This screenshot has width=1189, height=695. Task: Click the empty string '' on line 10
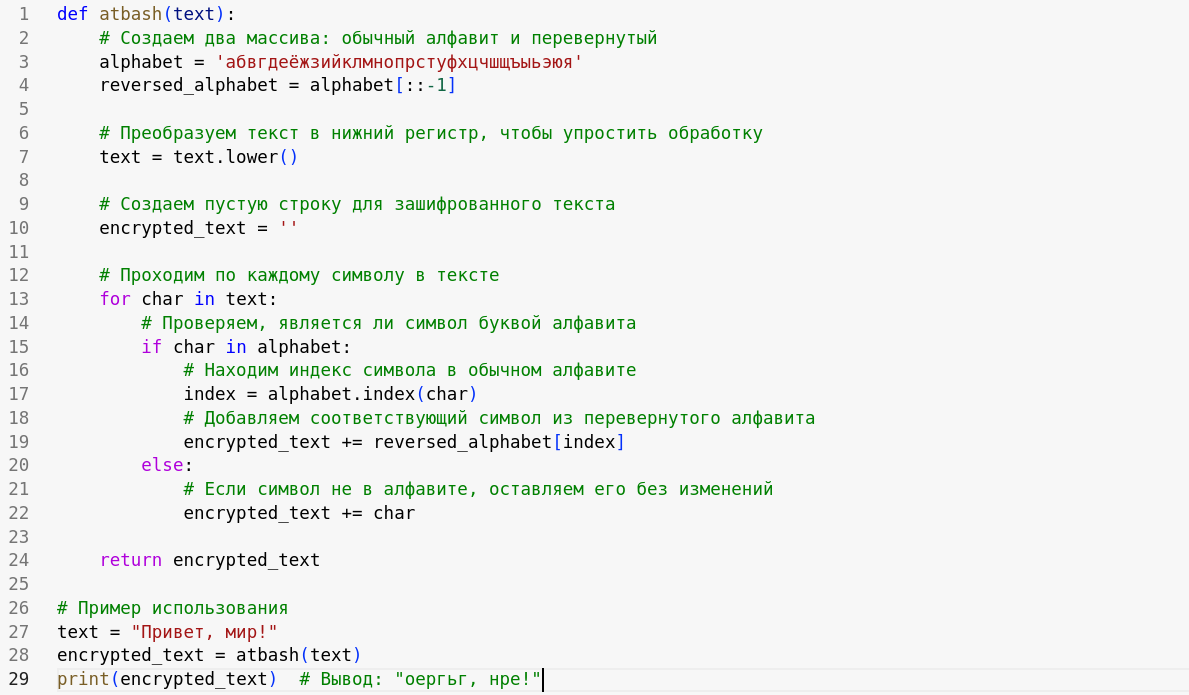coord(288,228)
